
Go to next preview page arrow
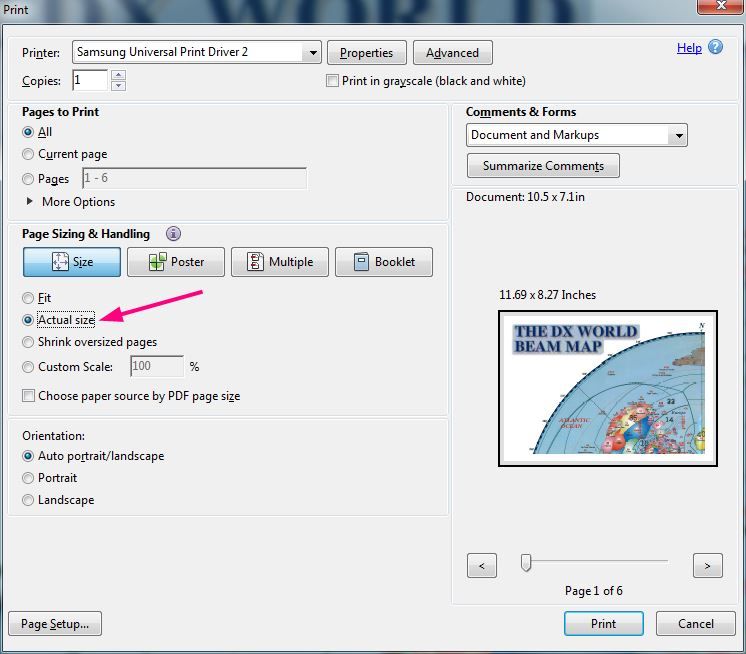click(x=707, y=566)
